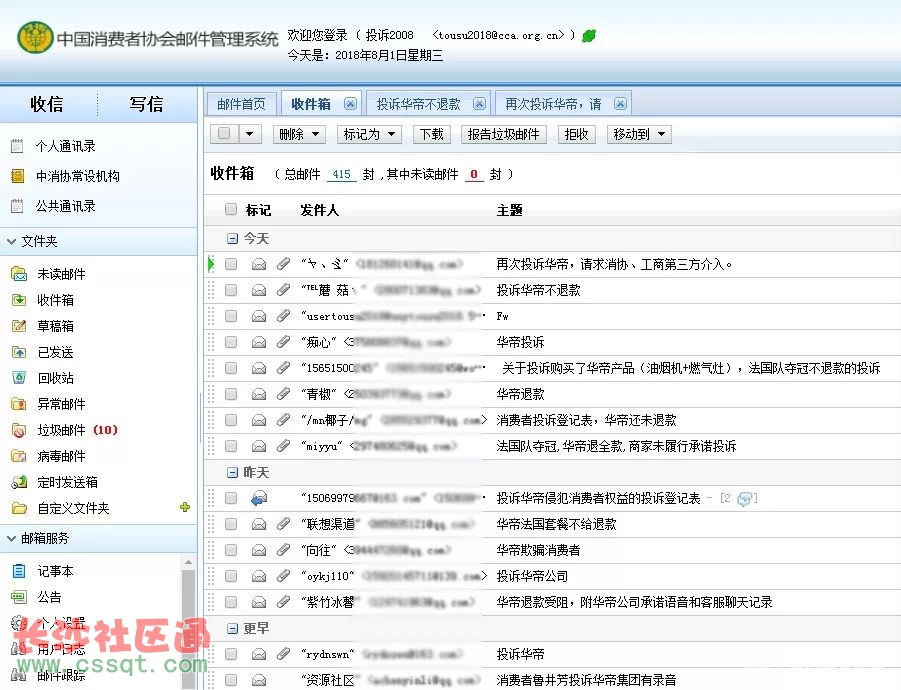Click paperclip on 华帝退款 row
This screenshot has height=690, width=901.
283,394
